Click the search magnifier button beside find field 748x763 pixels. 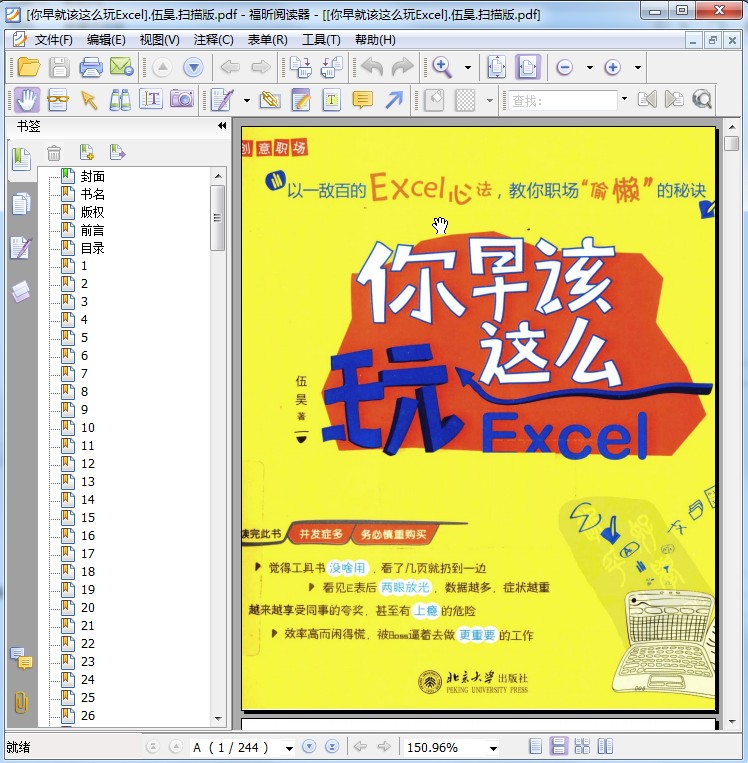[702, 100]
